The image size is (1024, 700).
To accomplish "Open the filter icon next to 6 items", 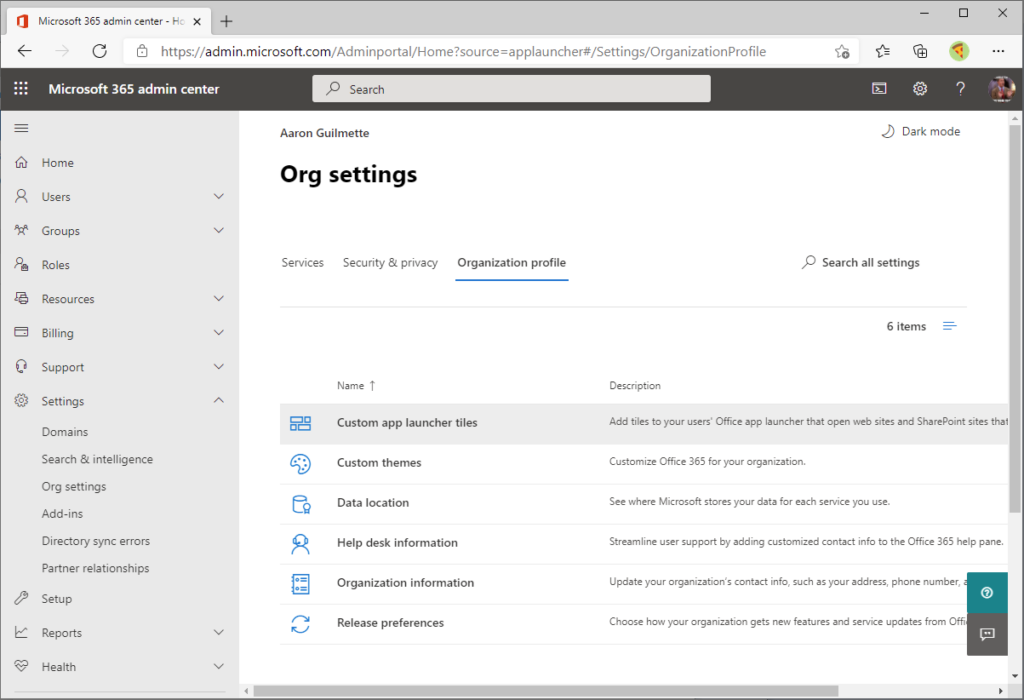I will pyautogui.click(x=949, y=325).
